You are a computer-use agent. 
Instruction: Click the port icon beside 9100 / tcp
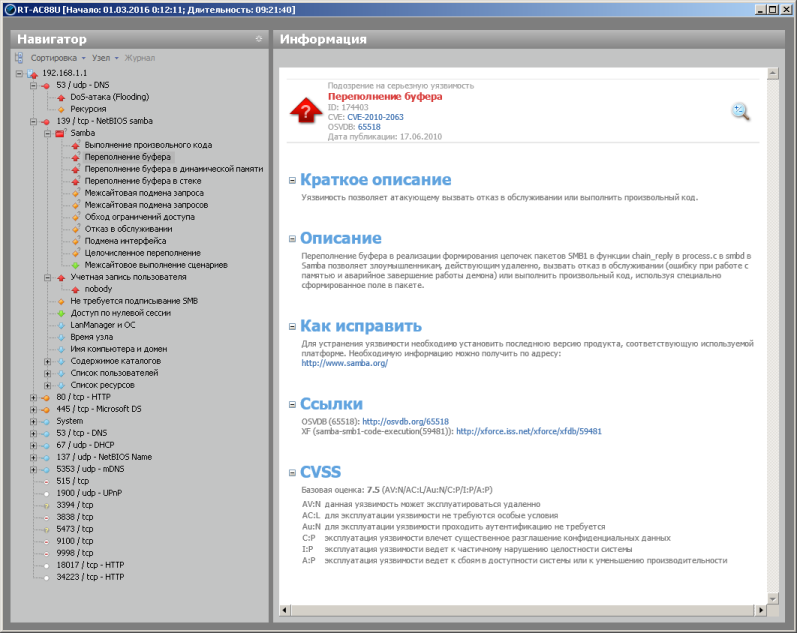coord(46,541)
